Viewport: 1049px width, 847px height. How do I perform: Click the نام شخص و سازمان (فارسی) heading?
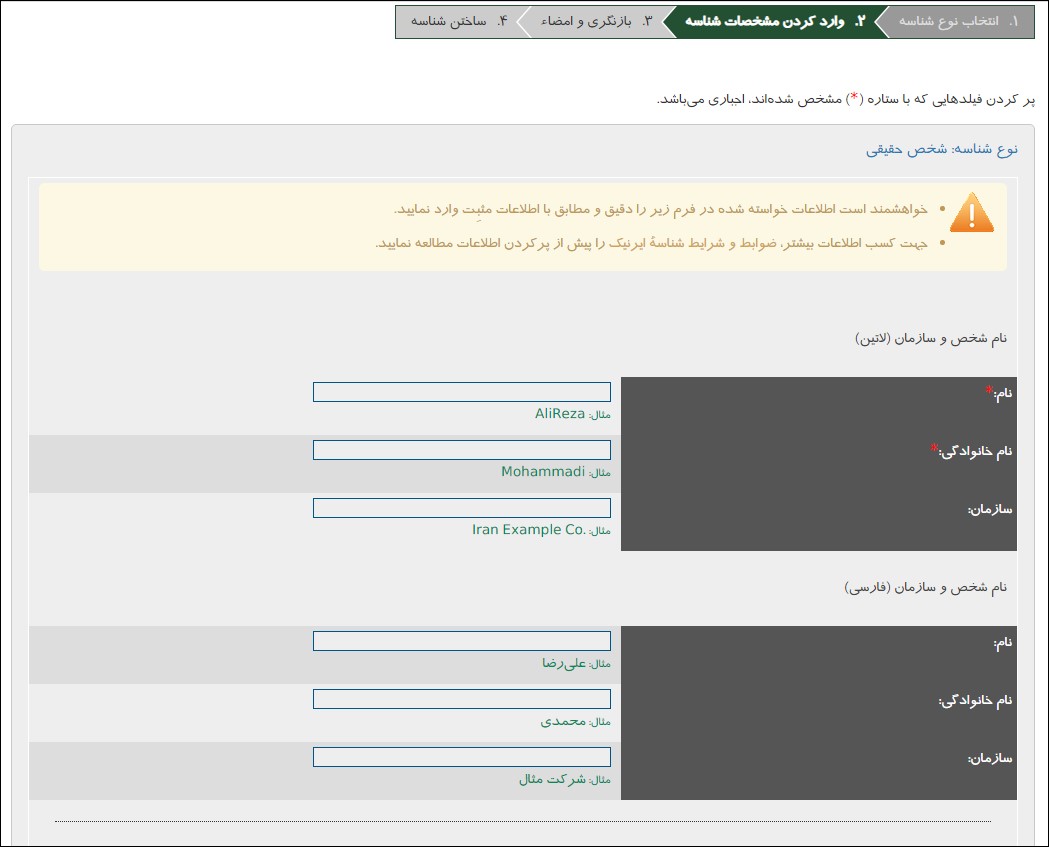click(x=925, y=587)
